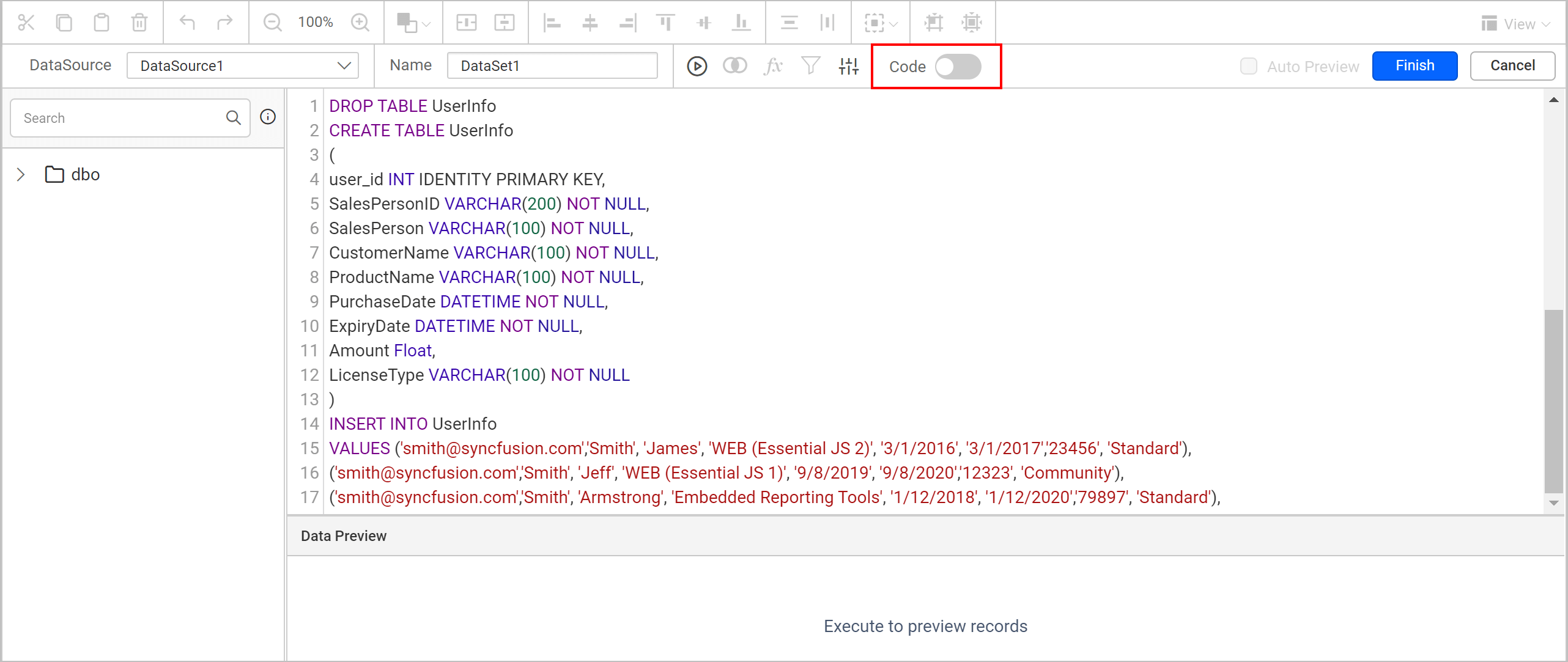1568x662 pixels.
Task: Open the DataSource1 dropdown
Action: coord(243,65)
